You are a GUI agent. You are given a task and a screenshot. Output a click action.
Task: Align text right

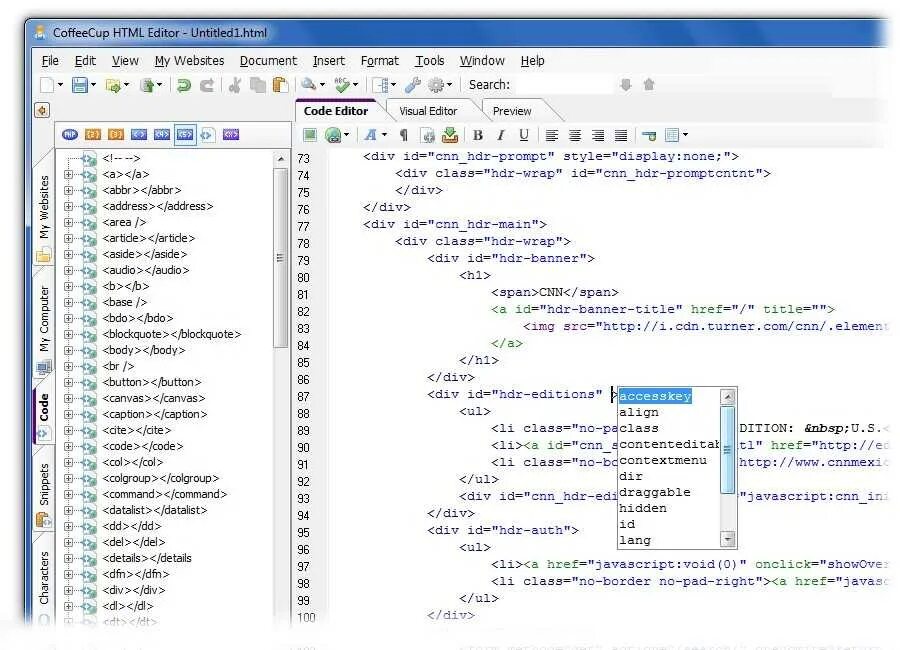[598, 136]
